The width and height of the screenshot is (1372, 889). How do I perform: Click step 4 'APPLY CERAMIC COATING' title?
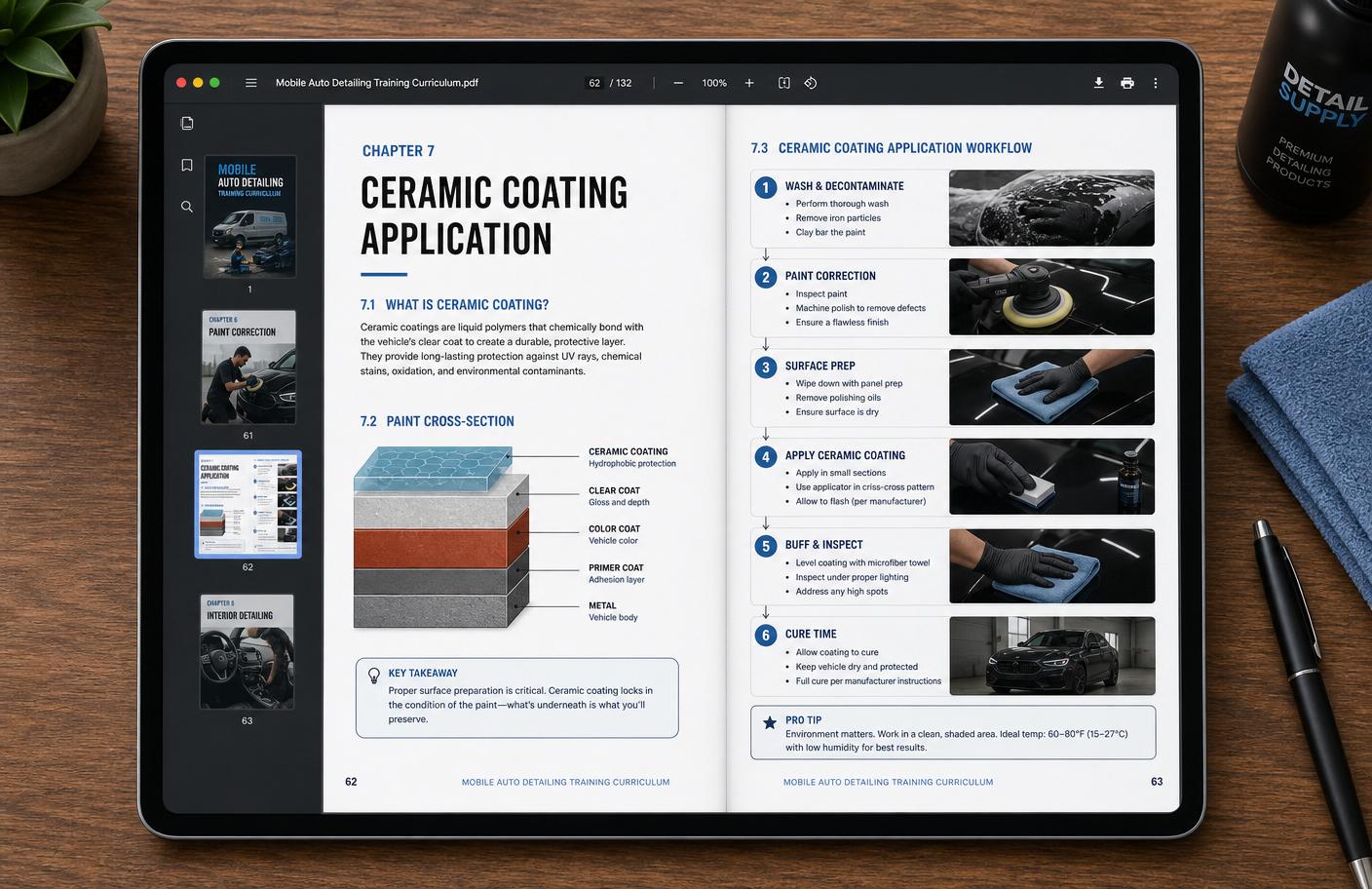(845, 455)
